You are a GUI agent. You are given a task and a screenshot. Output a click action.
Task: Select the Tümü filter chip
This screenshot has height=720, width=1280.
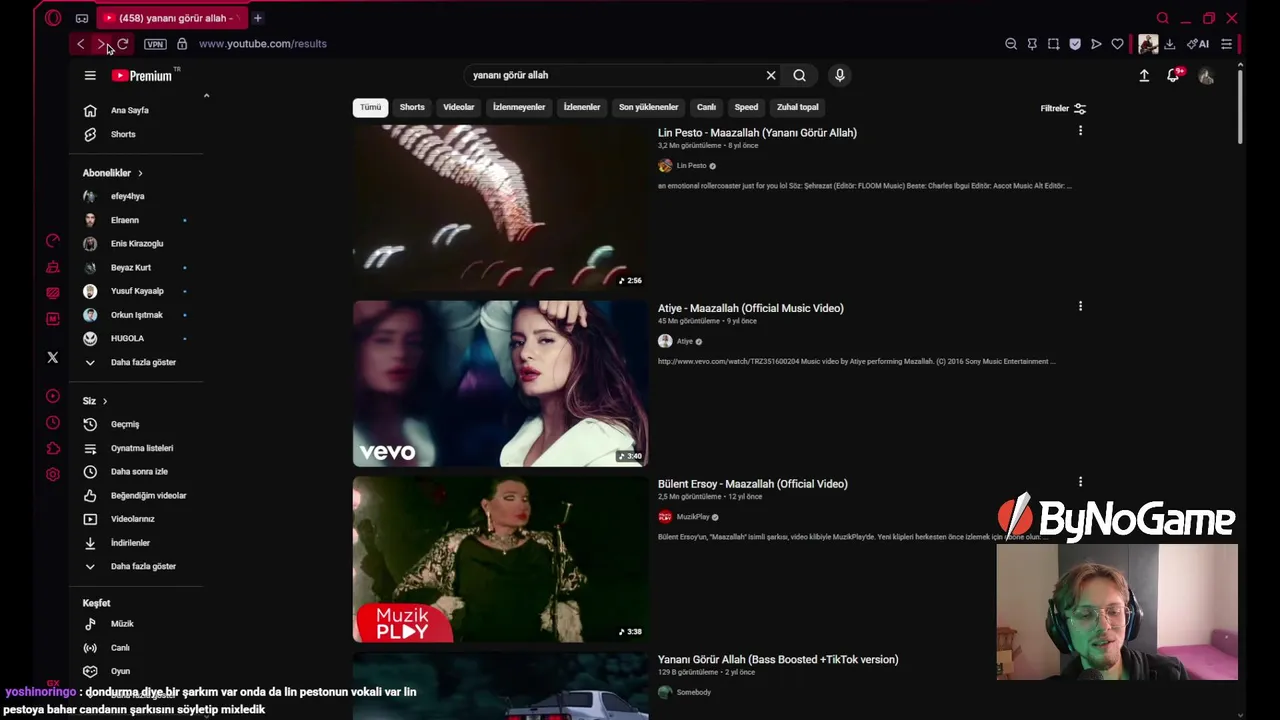point(371,107)
